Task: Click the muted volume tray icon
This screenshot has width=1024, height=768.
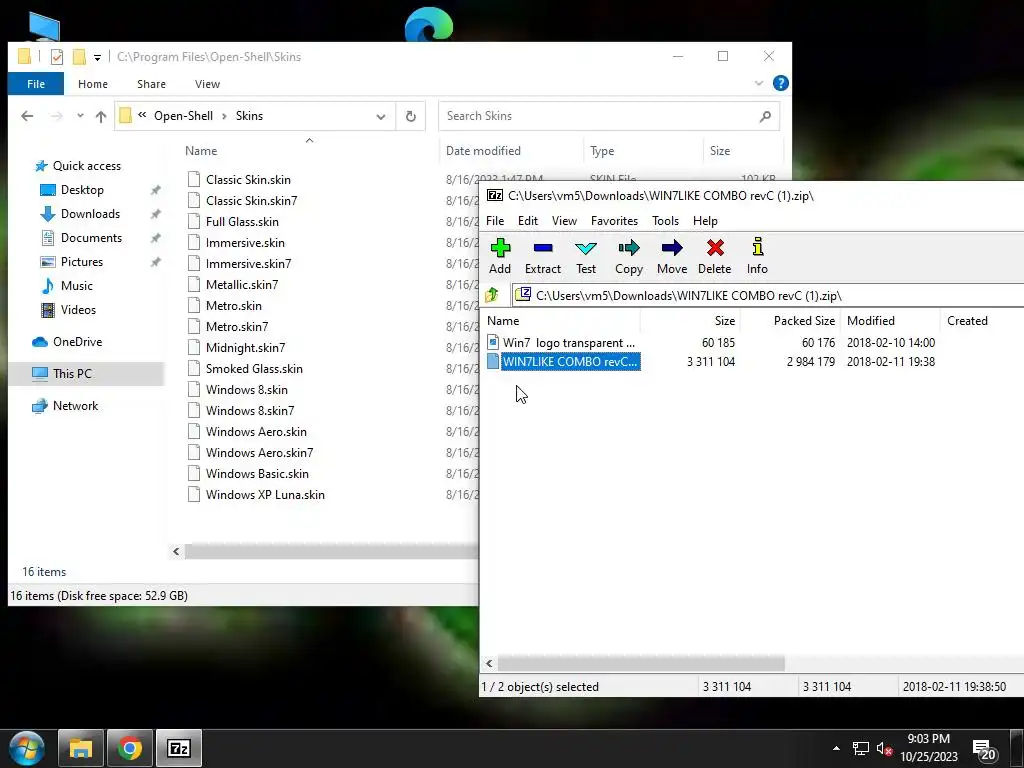Action: (x=884, y=749)
